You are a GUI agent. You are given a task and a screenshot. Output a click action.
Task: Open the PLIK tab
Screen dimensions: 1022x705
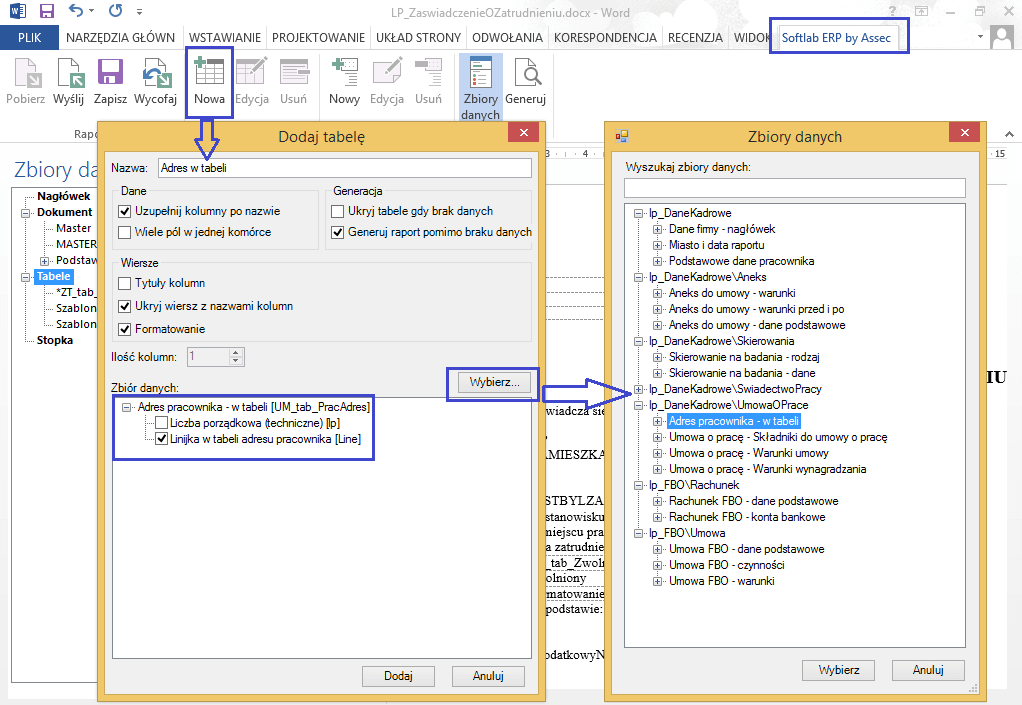point(29,38)
